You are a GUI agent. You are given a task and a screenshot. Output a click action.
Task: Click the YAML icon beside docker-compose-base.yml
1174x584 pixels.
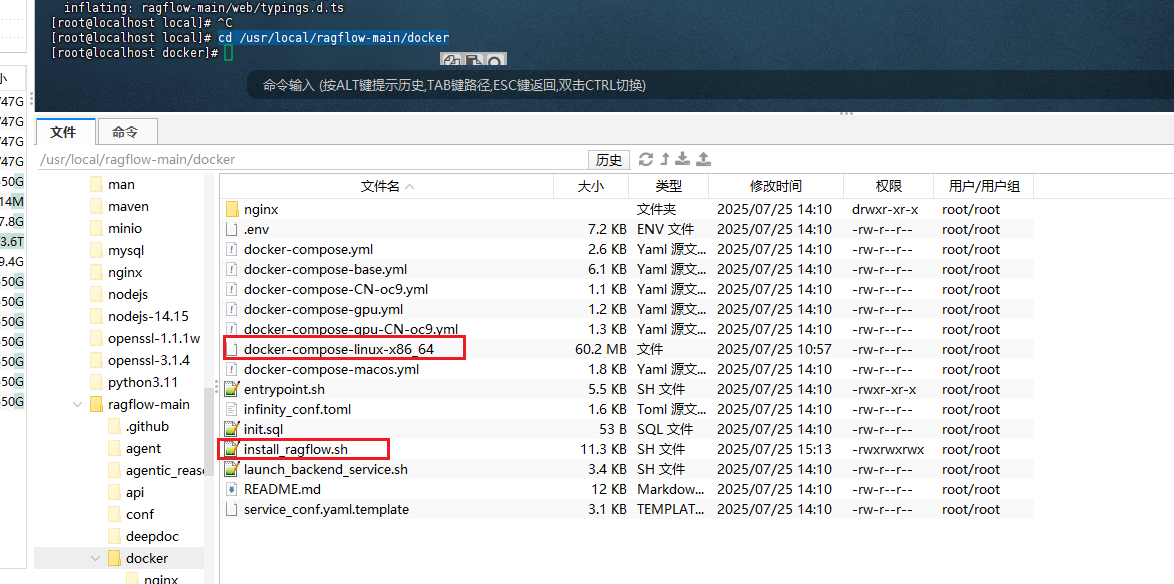click(x=232, y=270)
